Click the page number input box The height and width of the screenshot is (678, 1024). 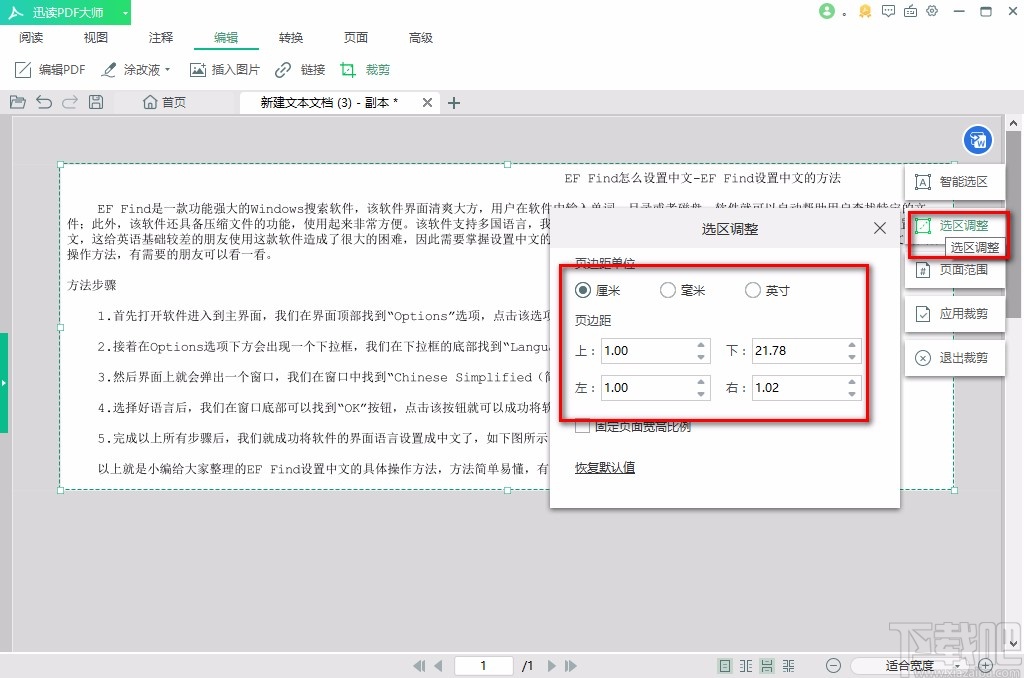pos(483,666)
